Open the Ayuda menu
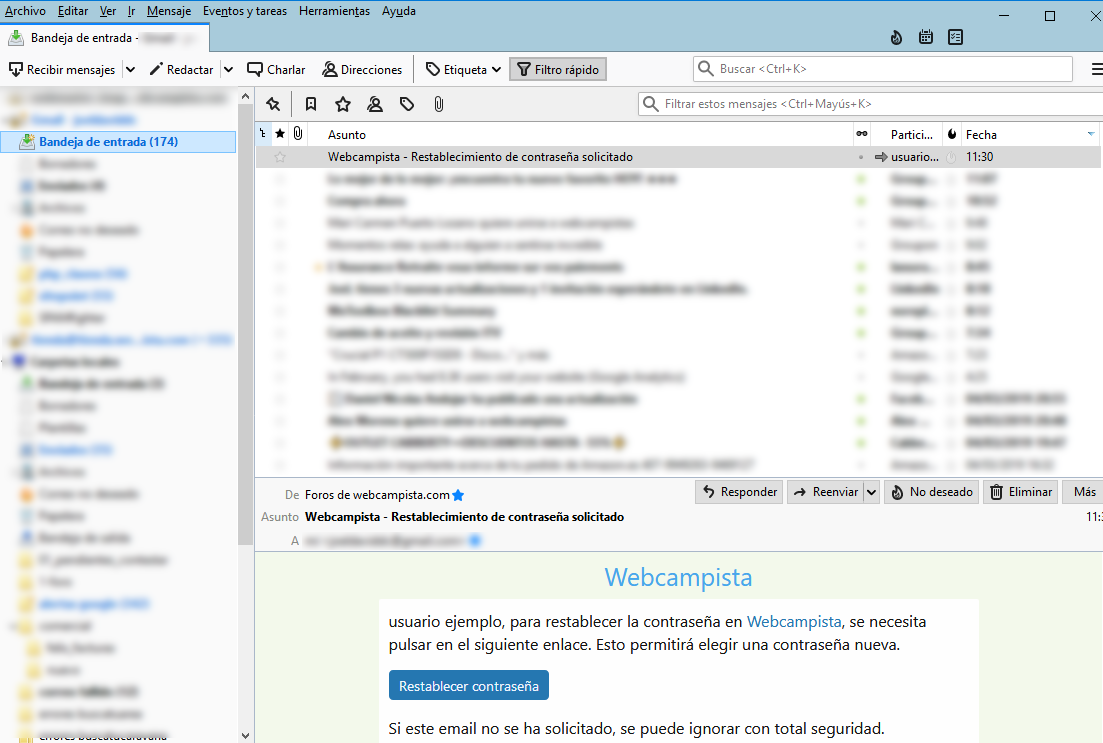The image size is (1103, 743). [399, 11]
